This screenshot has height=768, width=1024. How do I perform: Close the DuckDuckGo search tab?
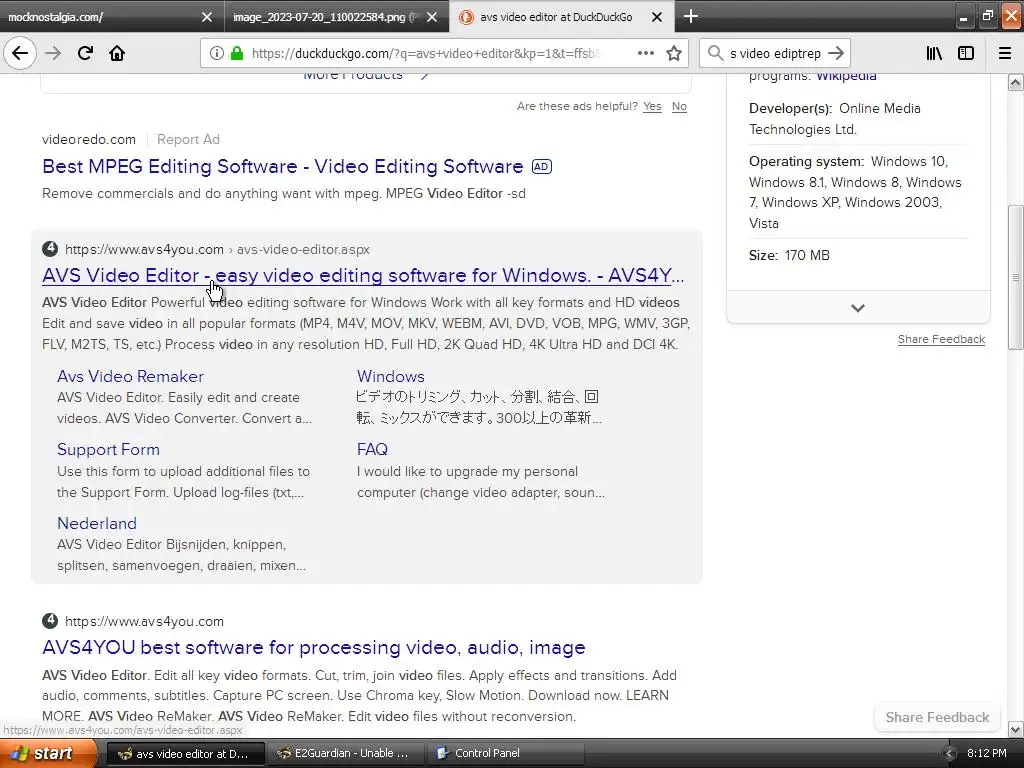point(657,17)
